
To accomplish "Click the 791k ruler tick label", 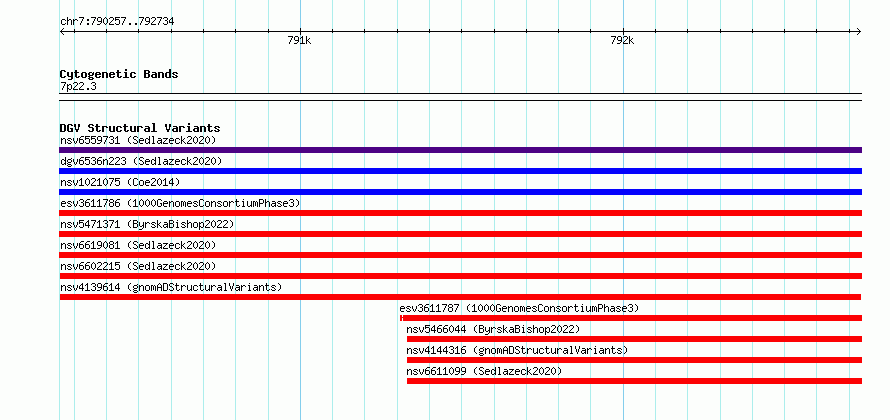I will [x=299, y=40].
